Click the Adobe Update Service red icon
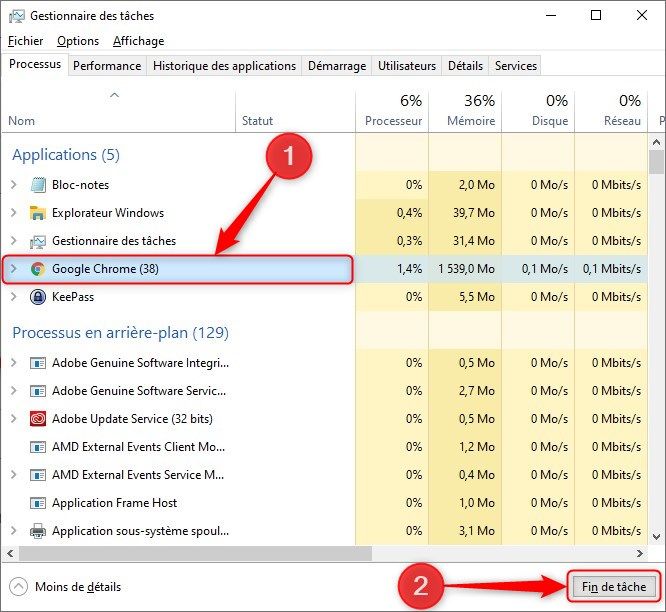Viewport: 666px width, 612px height. (x=38, y=419)
